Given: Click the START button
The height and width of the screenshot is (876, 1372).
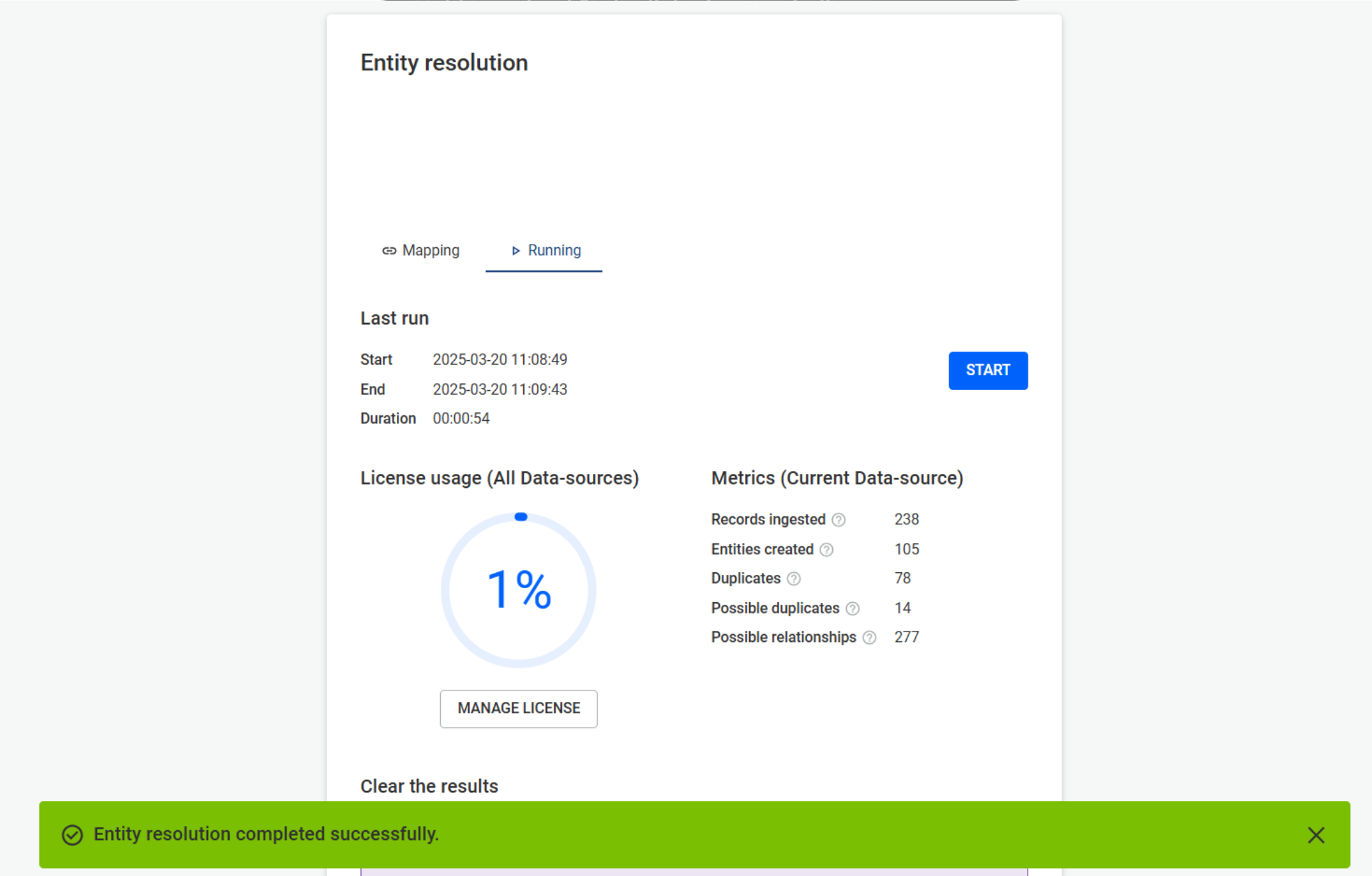Looking at the screenshot, I should pyautogui.click(x=988, y=370).
